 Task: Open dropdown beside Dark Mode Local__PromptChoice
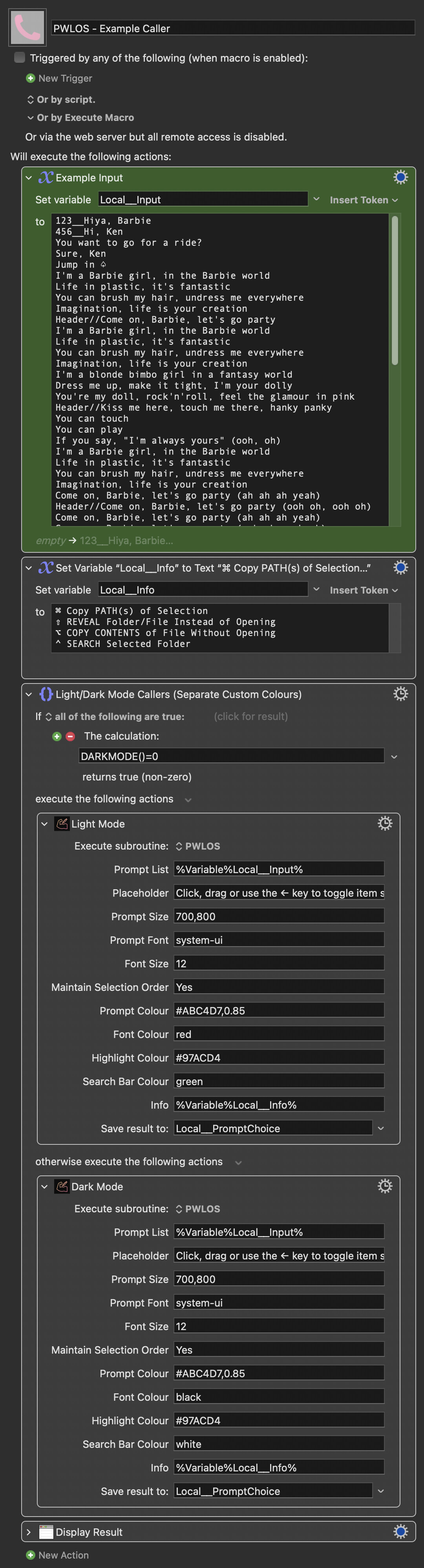(x=381, y=1491)
